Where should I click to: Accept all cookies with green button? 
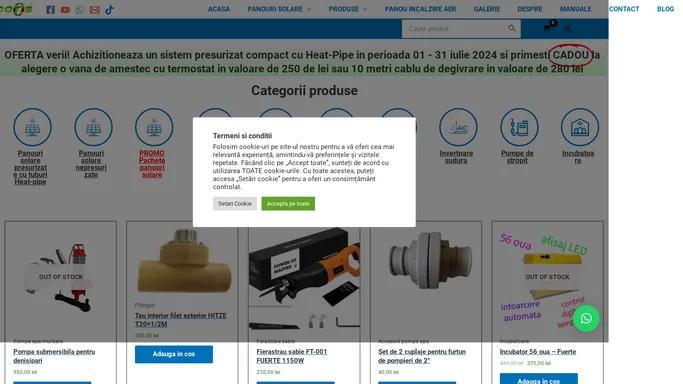tap(288, 204)
